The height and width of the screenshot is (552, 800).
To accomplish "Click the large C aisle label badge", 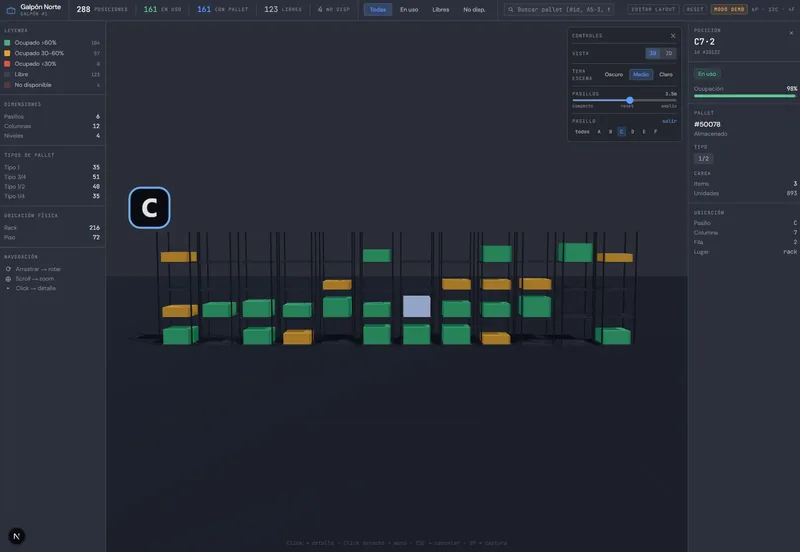I will [x=149, y=208].
